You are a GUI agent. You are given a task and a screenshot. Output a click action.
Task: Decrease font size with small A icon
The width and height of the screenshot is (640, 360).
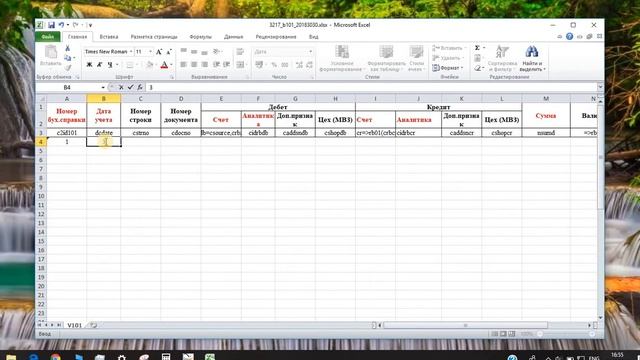tap(169, 52)
